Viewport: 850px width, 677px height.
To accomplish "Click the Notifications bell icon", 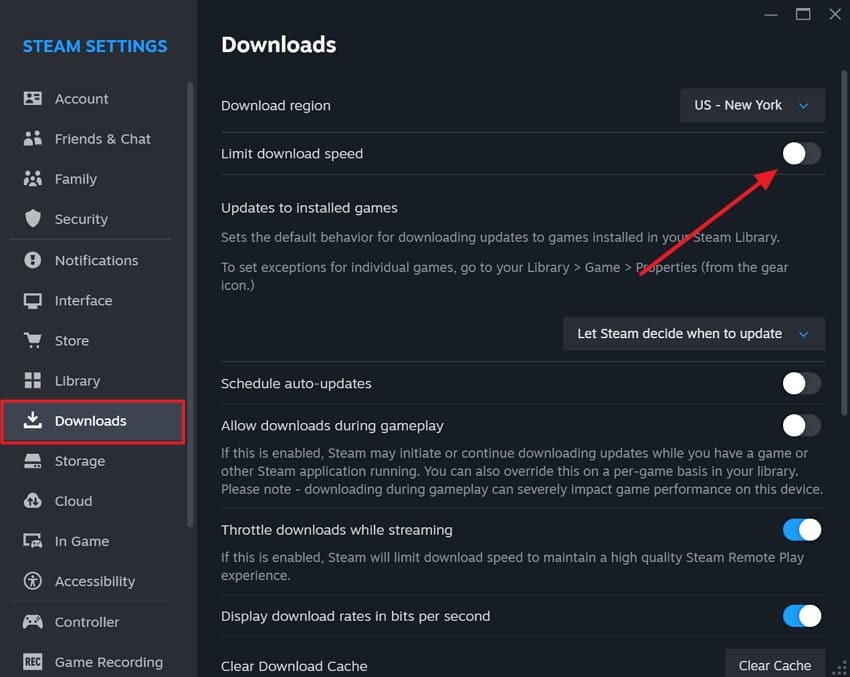I will tap(34, 260).
